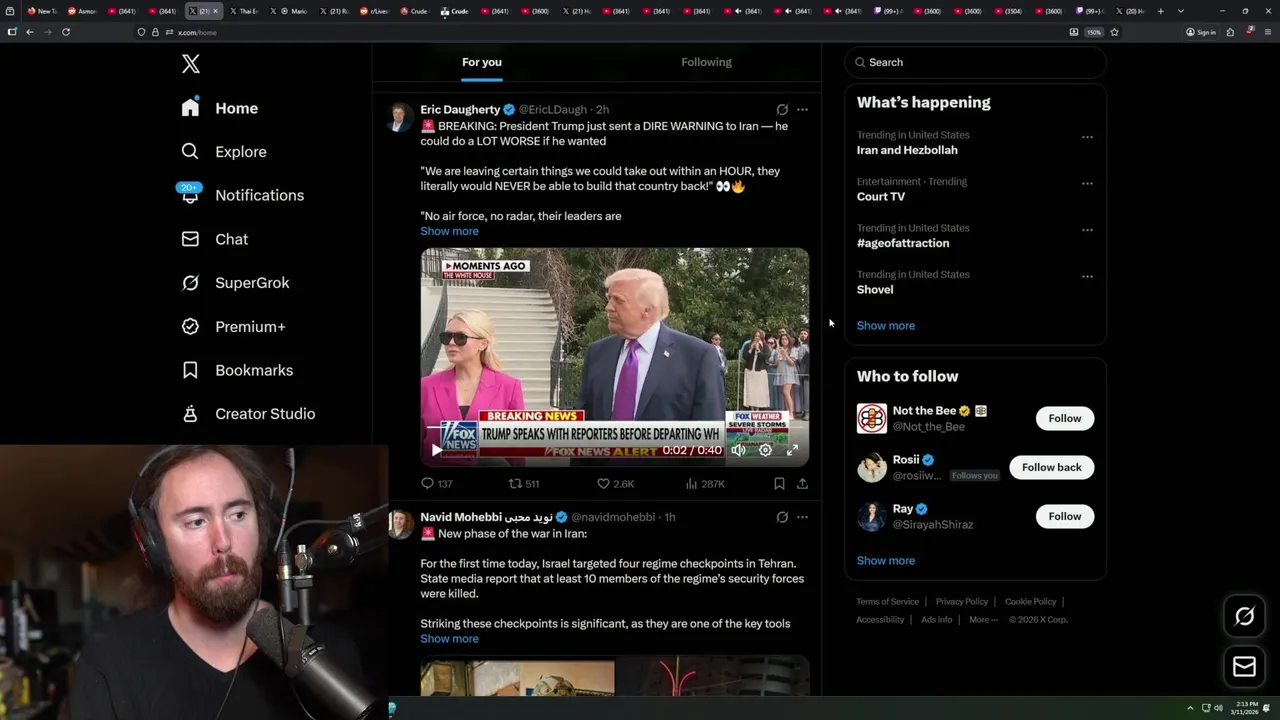The image size is (1280, 720).
Task: Go back in the browser
Action: pyautogui.click(x=30, y=32)
